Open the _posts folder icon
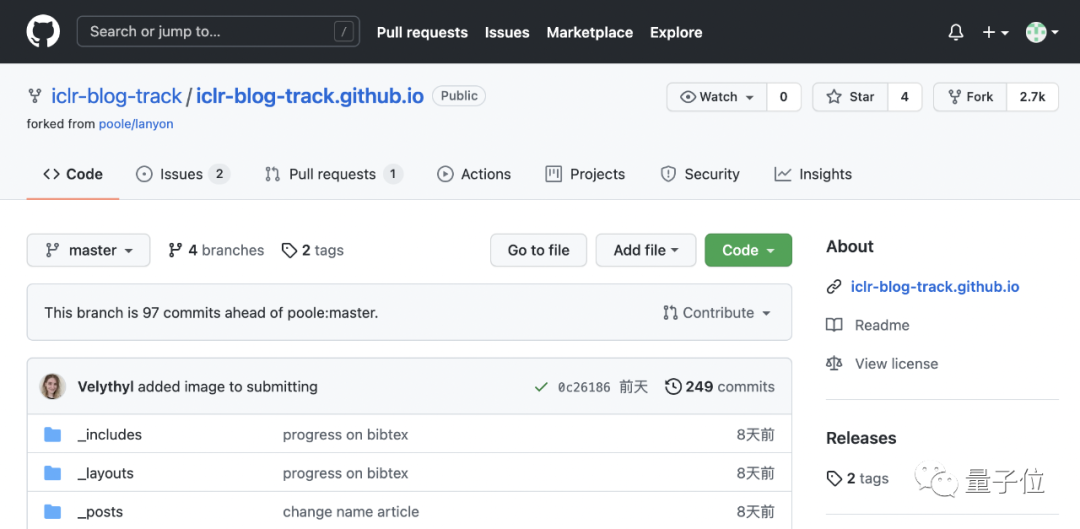The height and width of the screenshot is (529, 1080). (x=52, y=512)
